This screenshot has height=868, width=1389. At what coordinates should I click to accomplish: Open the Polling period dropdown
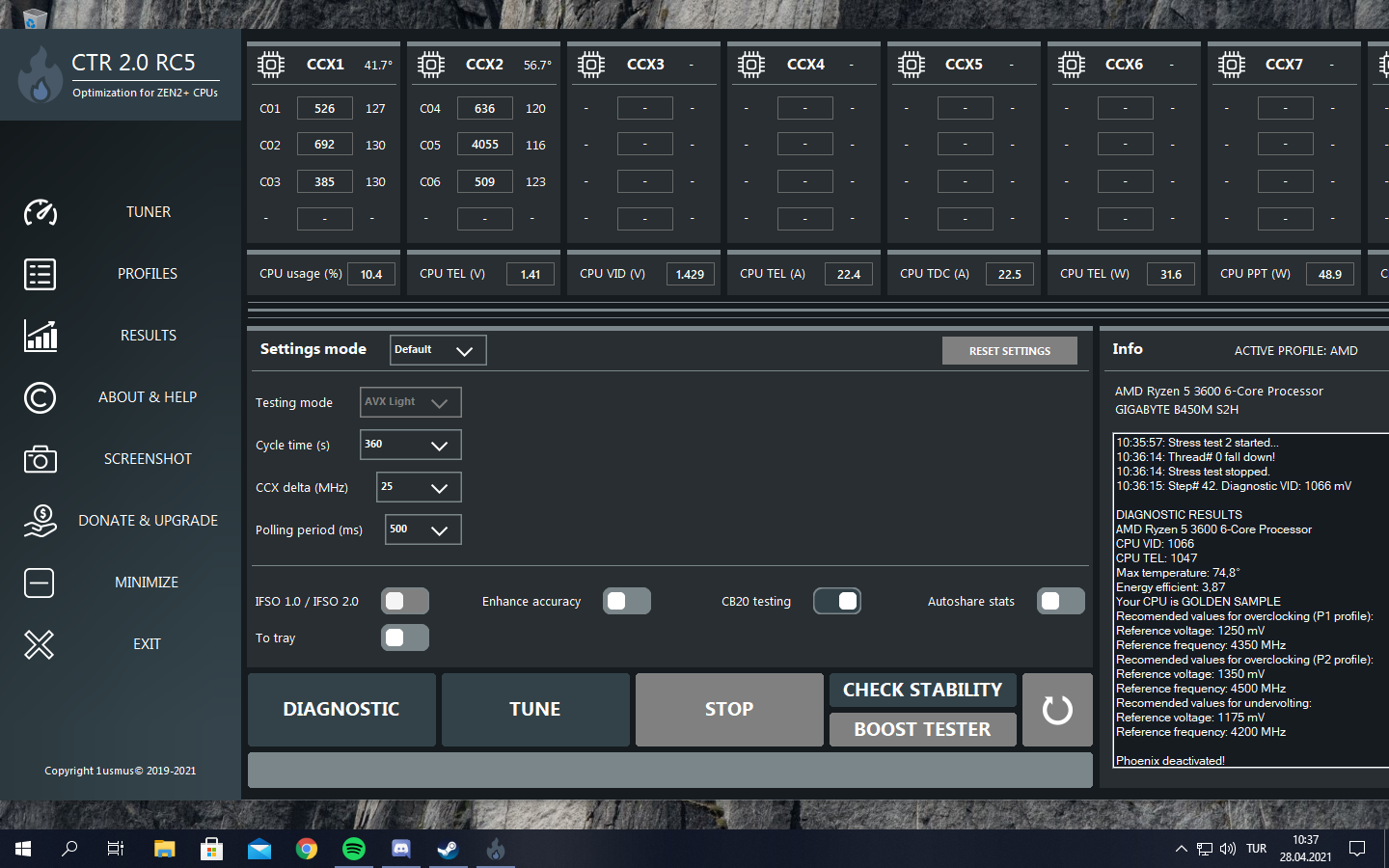423,529
